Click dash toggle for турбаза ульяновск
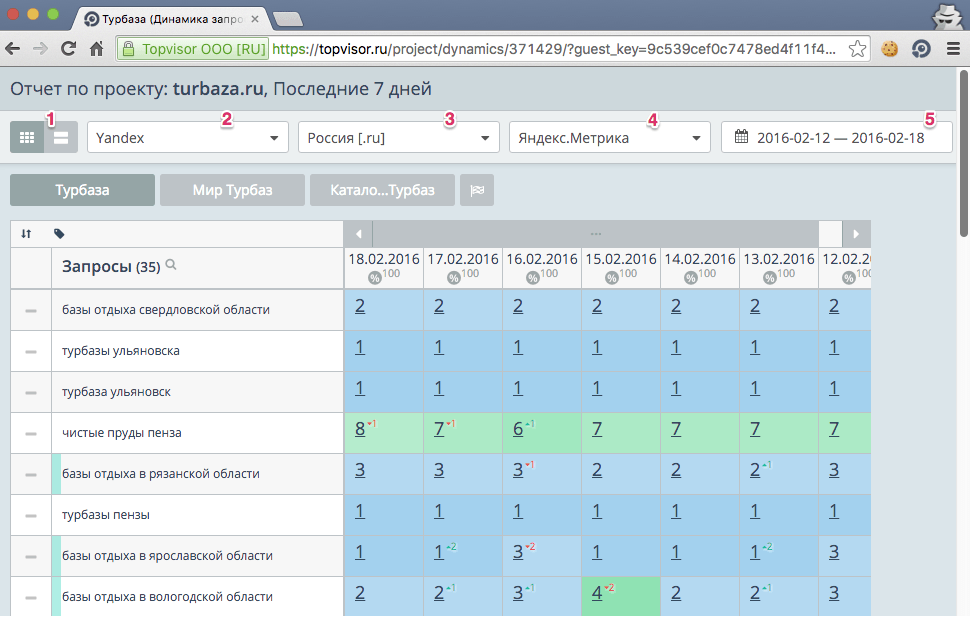This screenshot has width=970, height=617. click(30, 392)
